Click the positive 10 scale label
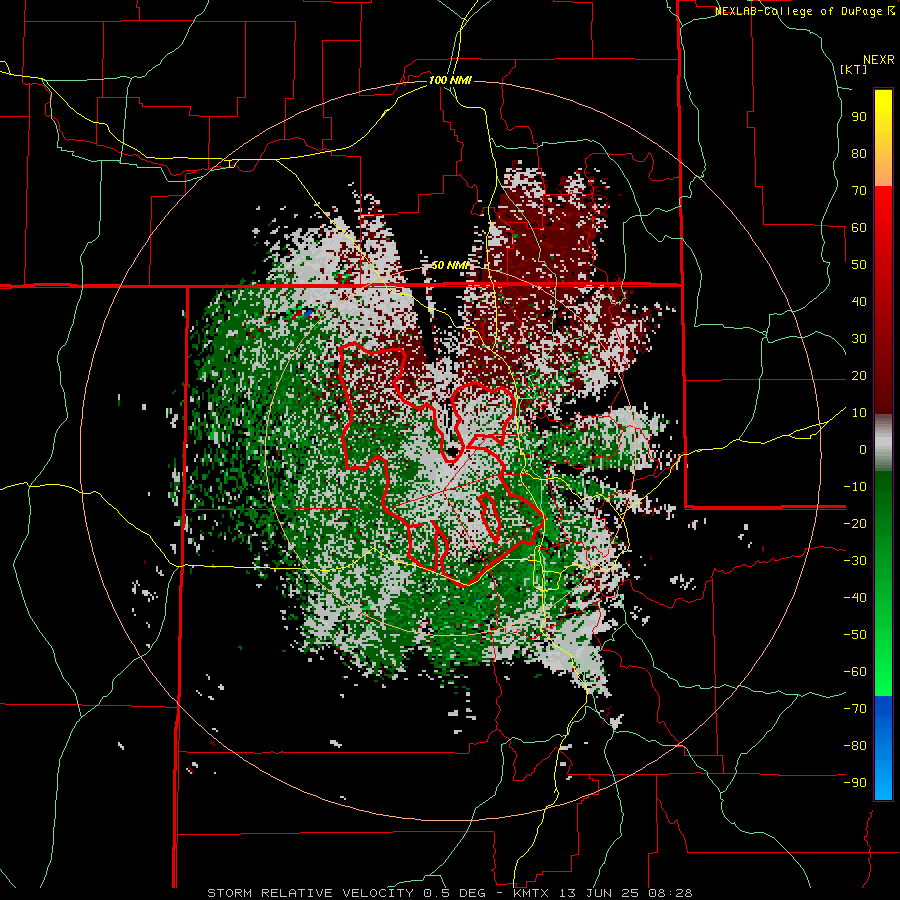Image resolution: width=900 pixels, height=900 pixels. pos(859,413)
